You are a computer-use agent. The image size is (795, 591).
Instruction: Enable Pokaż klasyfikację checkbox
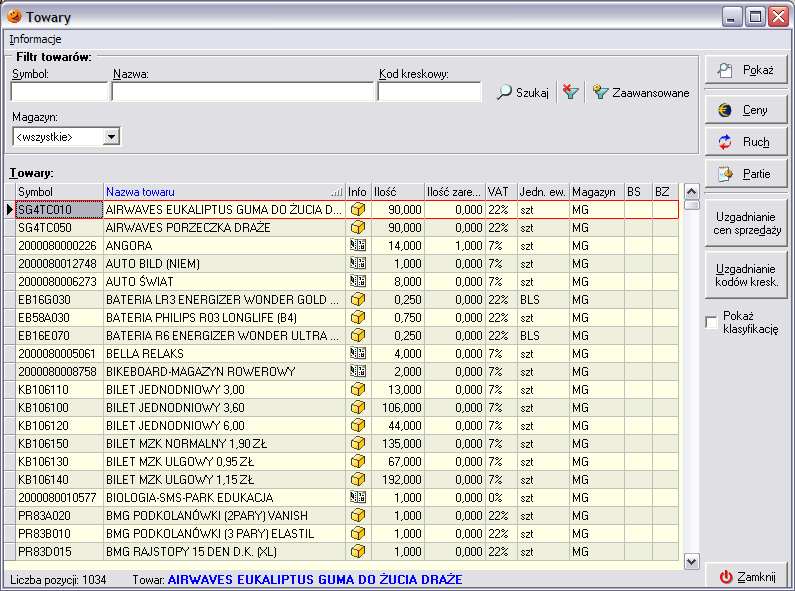pyautogui.click(x=711, y=322)
